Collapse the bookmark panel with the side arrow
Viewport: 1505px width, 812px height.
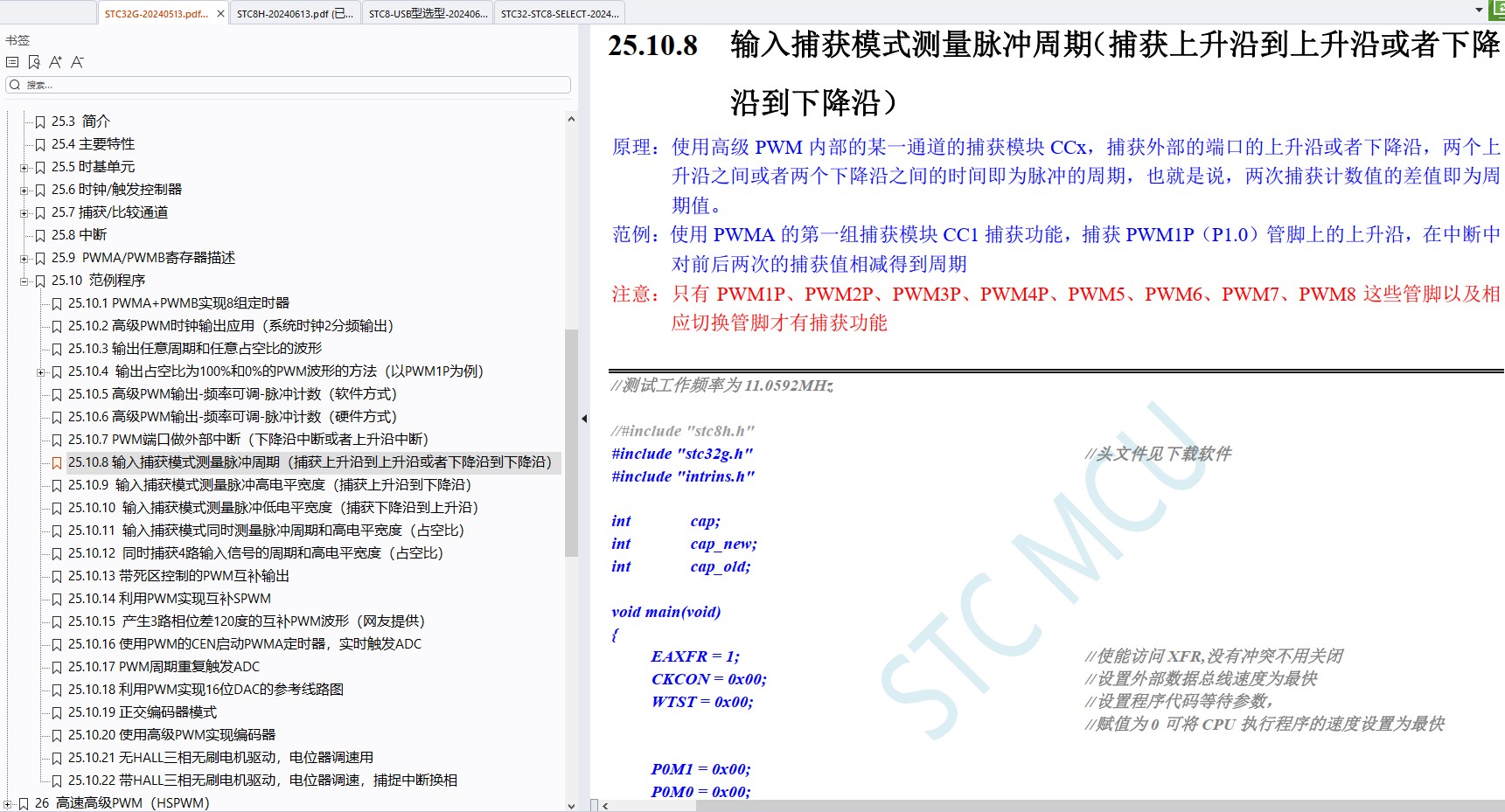584,419
